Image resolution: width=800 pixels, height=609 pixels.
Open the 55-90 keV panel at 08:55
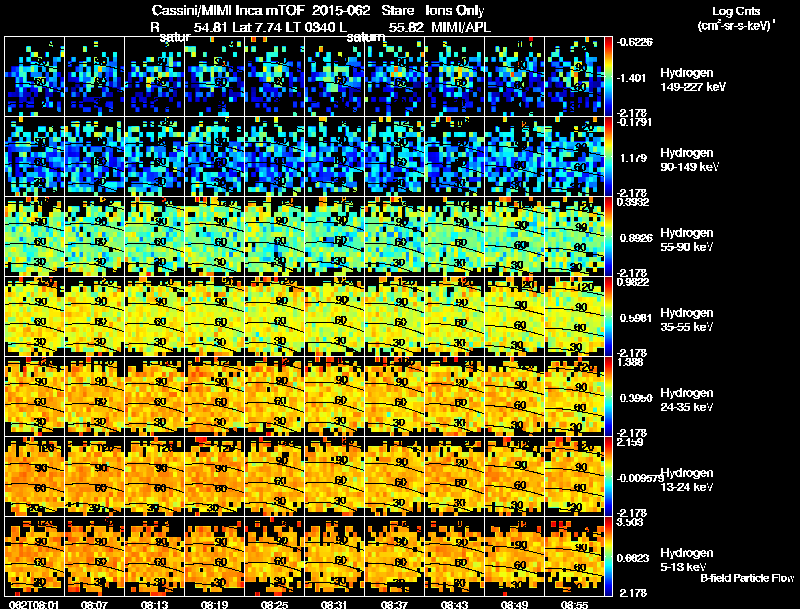(x=574, y=237)
